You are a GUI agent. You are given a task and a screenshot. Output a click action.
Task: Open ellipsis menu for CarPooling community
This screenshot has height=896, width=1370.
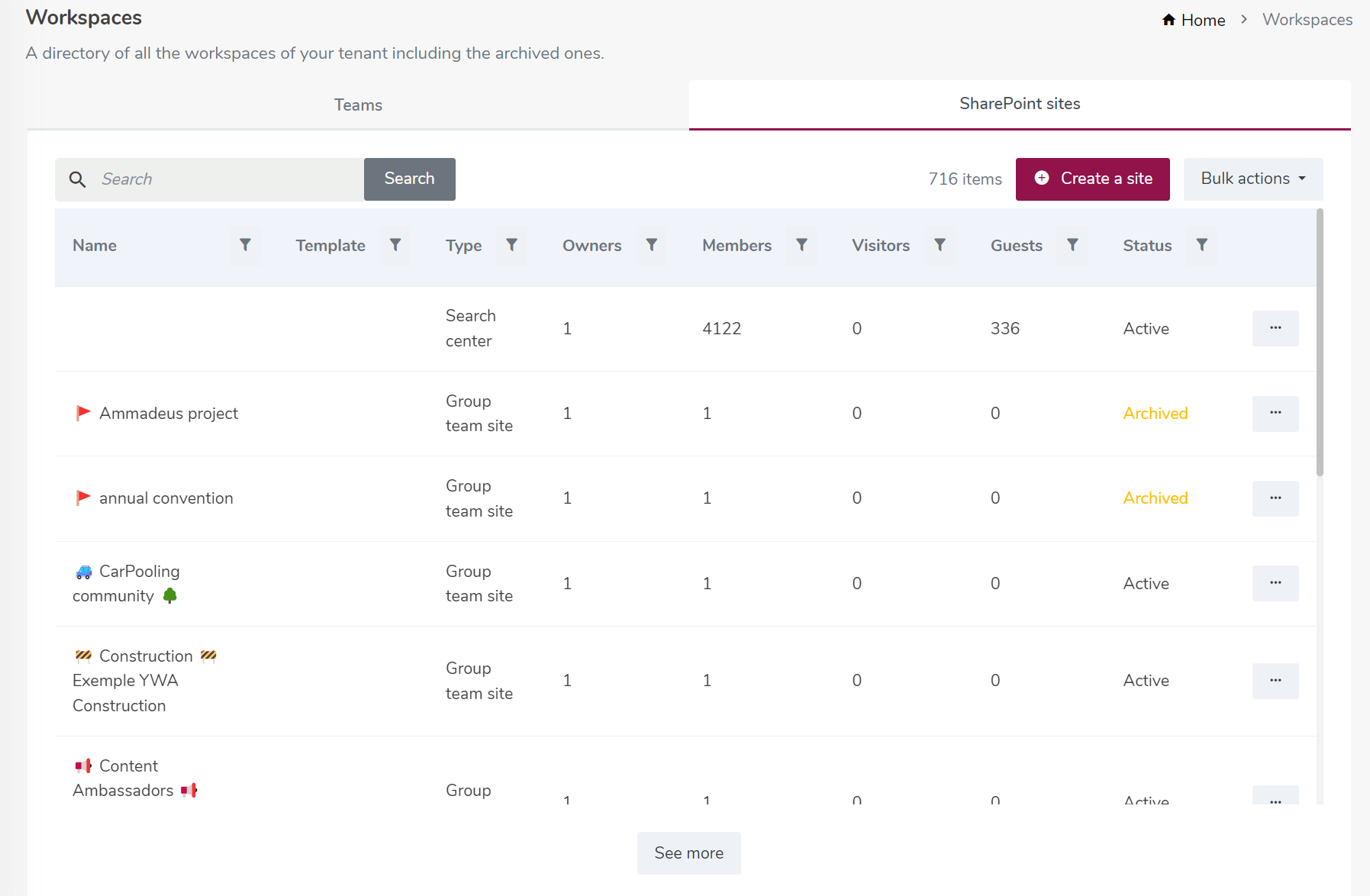click(1275, 583)
